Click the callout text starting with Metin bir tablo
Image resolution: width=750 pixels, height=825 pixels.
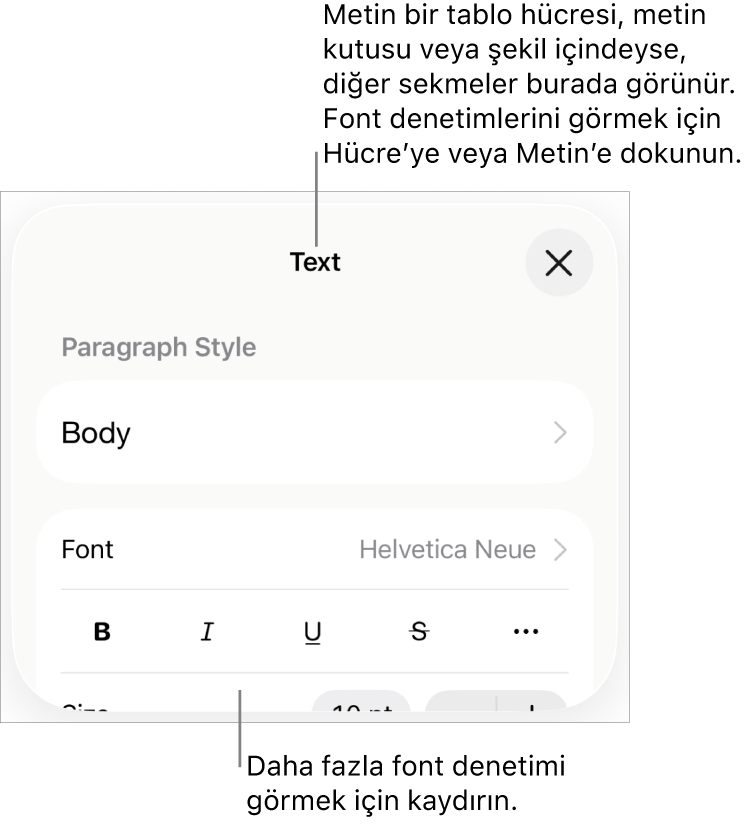click(x=532, y=84)
